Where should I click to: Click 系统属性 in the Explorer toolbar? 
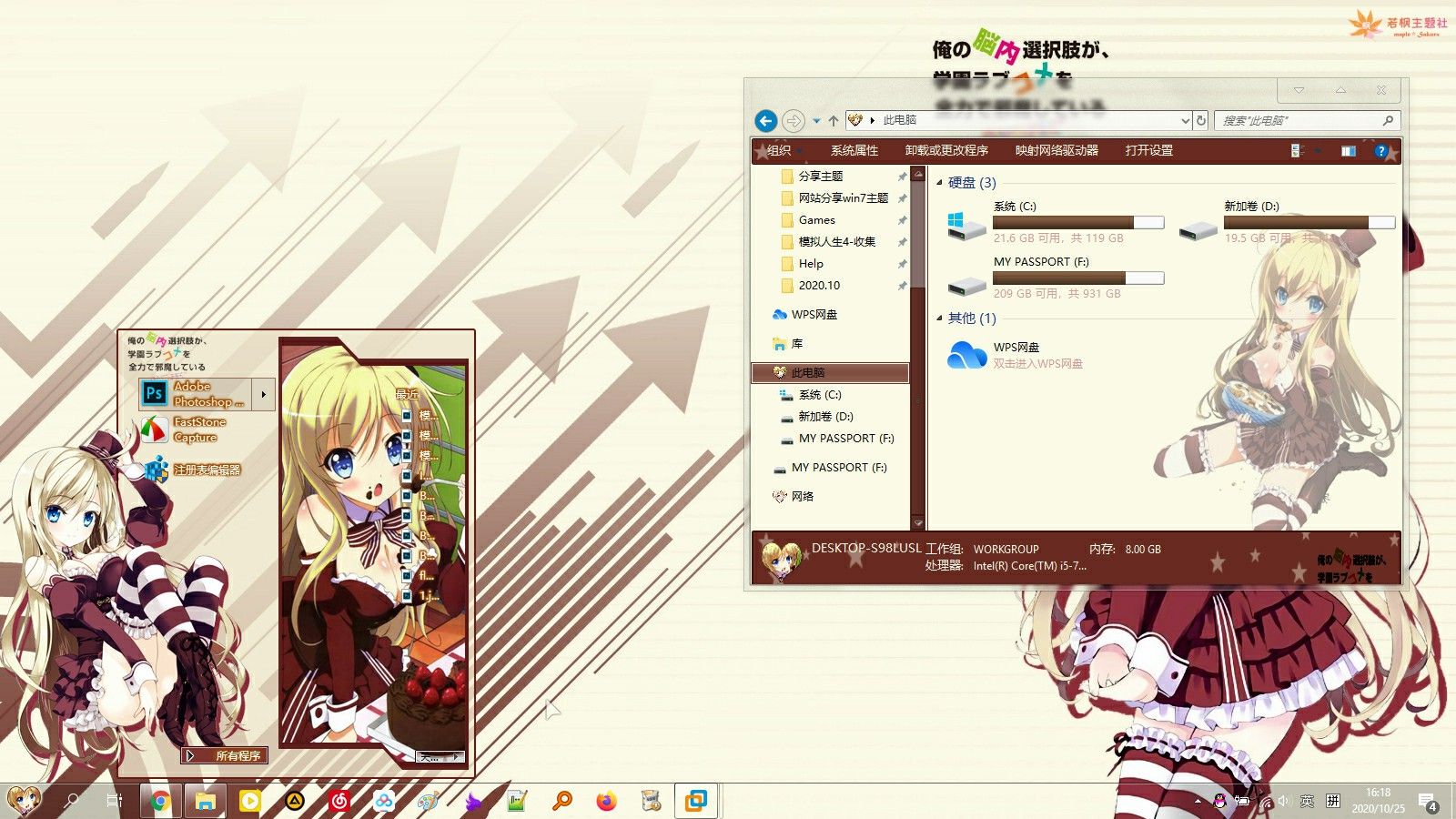pyautogui.click(x=854, y=151)
